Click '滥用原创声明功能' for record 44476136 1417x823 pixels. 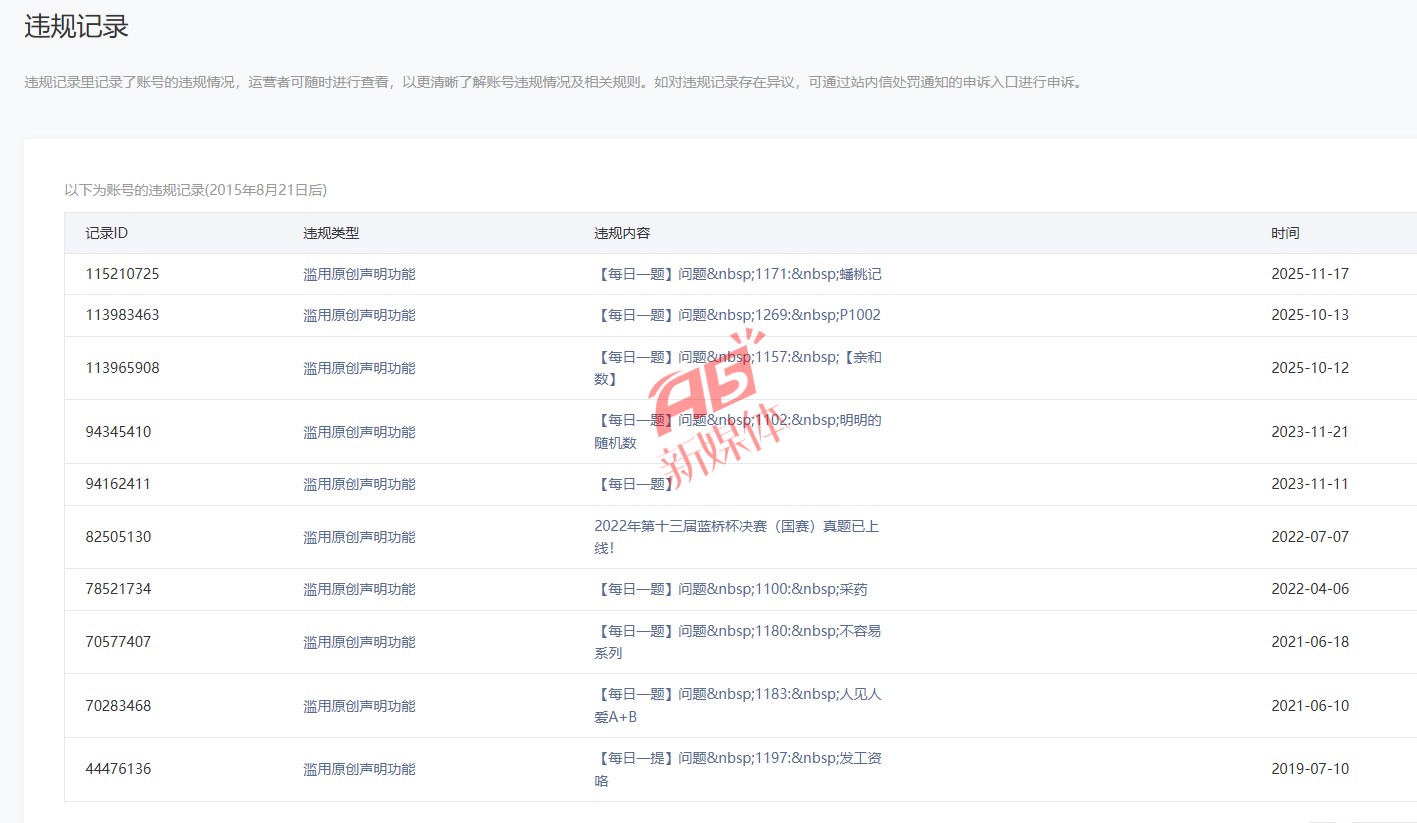(359, 769)
